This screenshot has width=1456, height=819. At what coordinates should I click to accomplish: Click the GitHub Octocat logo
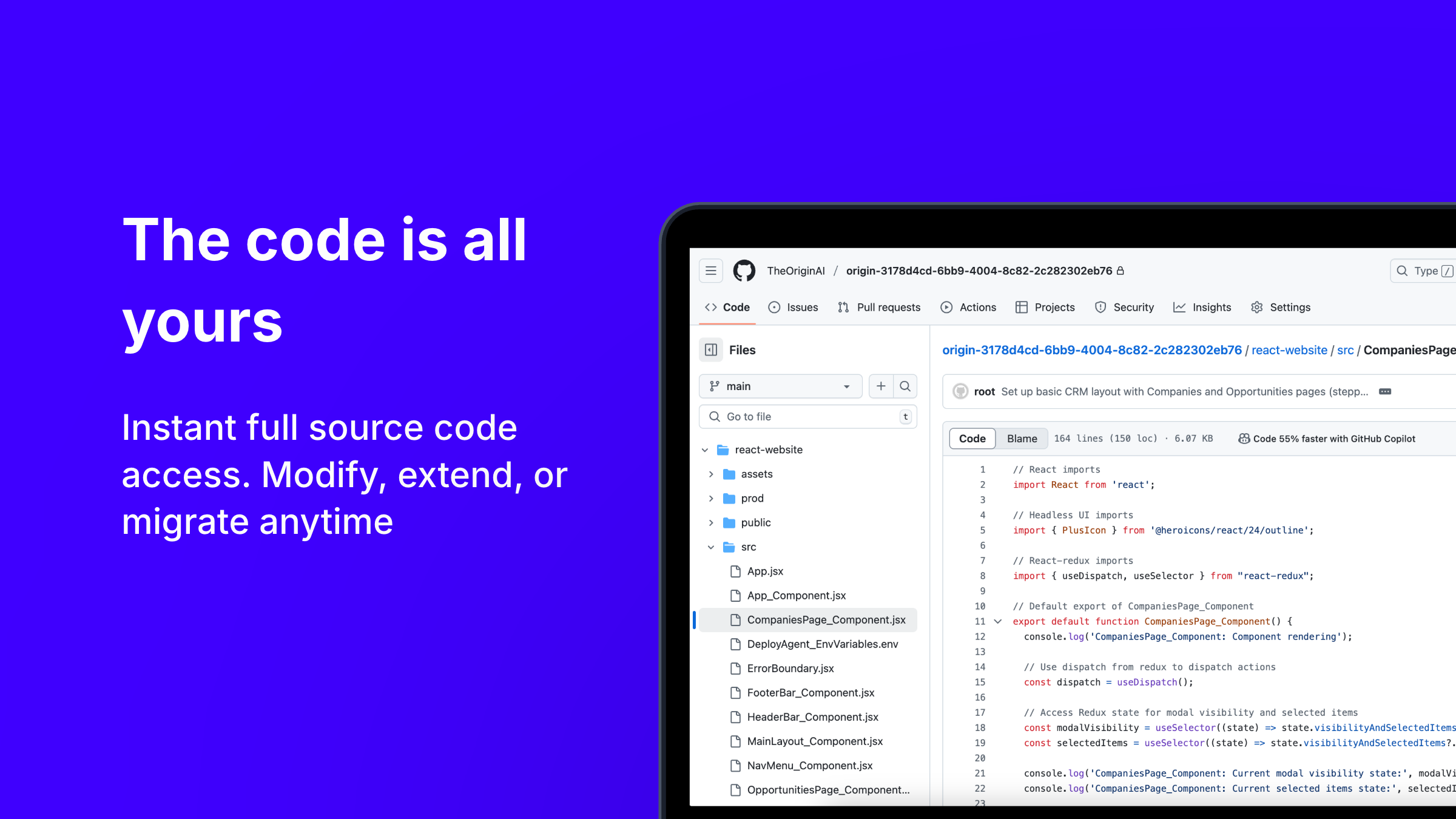point(744,271)
